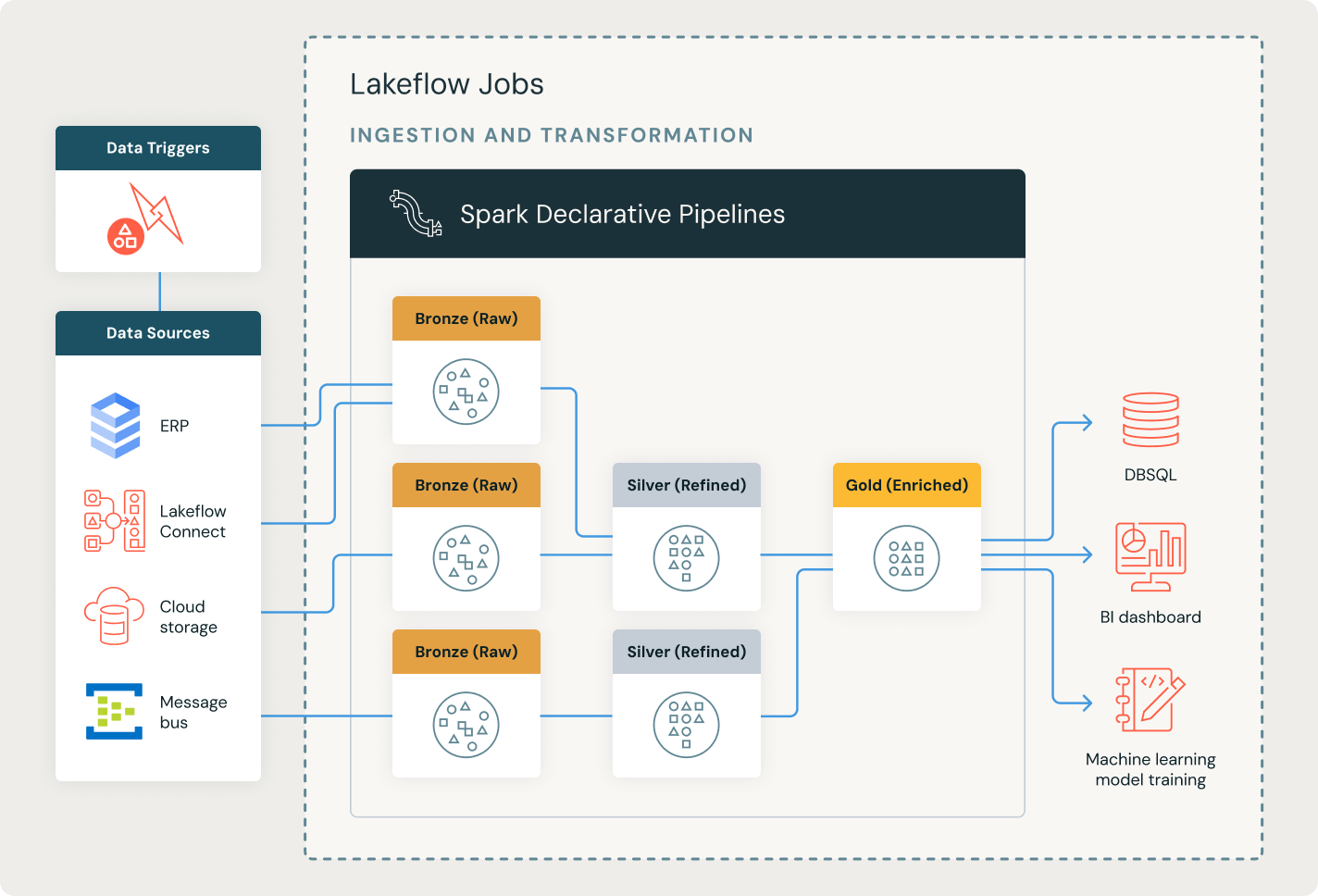Viewport: 1318px width, 896px height.
Task: Select the "INGESTION AND TRANSFORMATION" subtitle
Action: [x=552, y=135]
